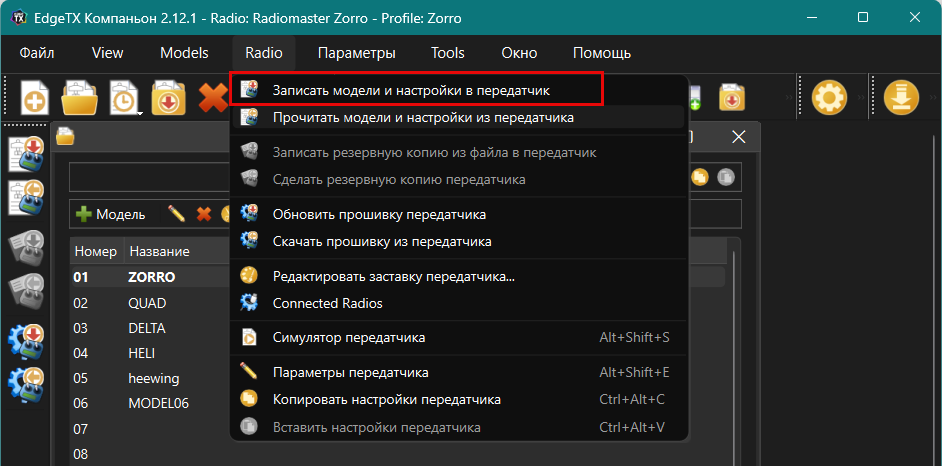Select Сделать резервную копию передатчика

pyautogui.click(x=460, y=179)
